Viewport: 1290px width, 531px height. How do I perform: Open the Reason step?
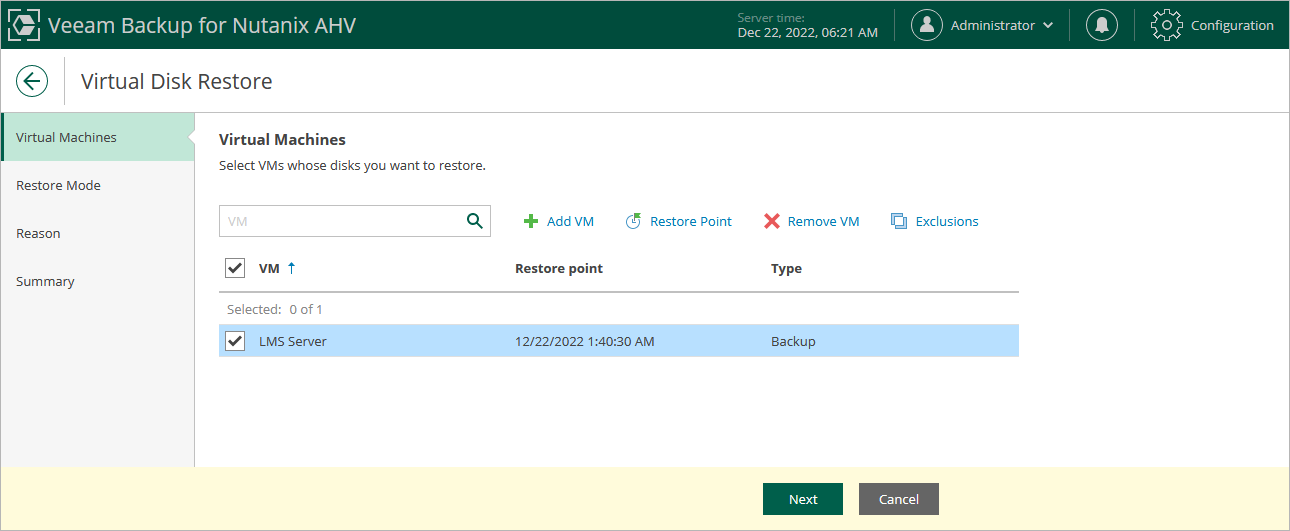[97, 233]
